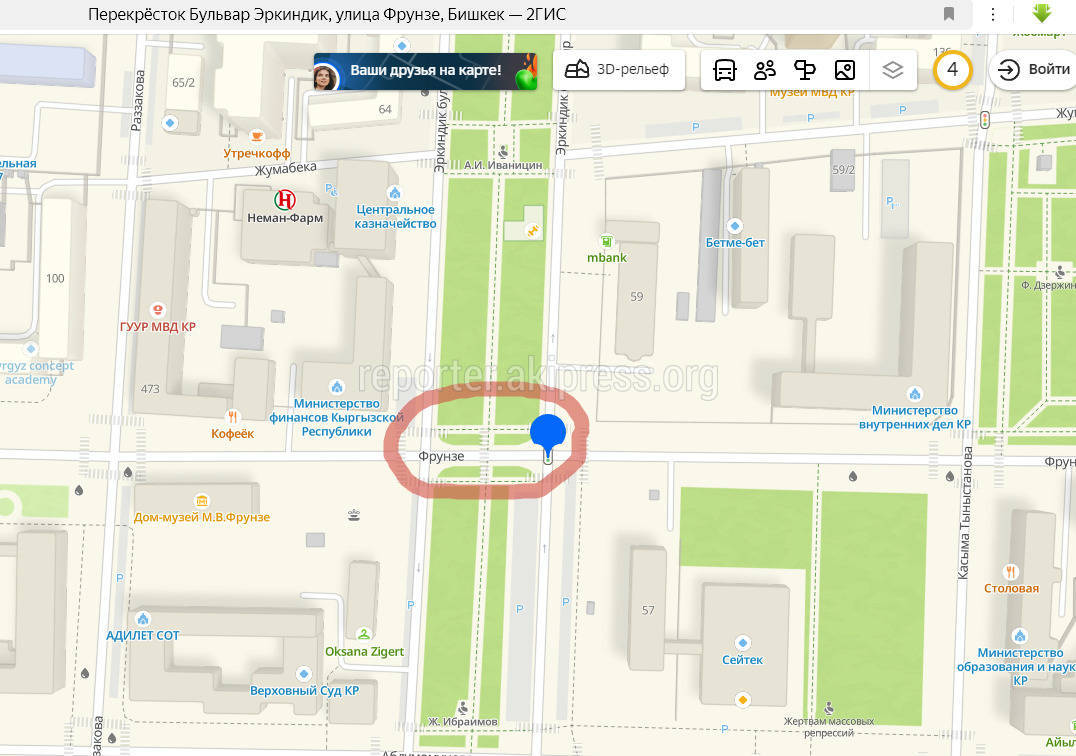This screenshot has width=1076, height=756.
Task: Open Дом-музей М.В.Фрунзе museum icon
Action: (x=201, y=500)
